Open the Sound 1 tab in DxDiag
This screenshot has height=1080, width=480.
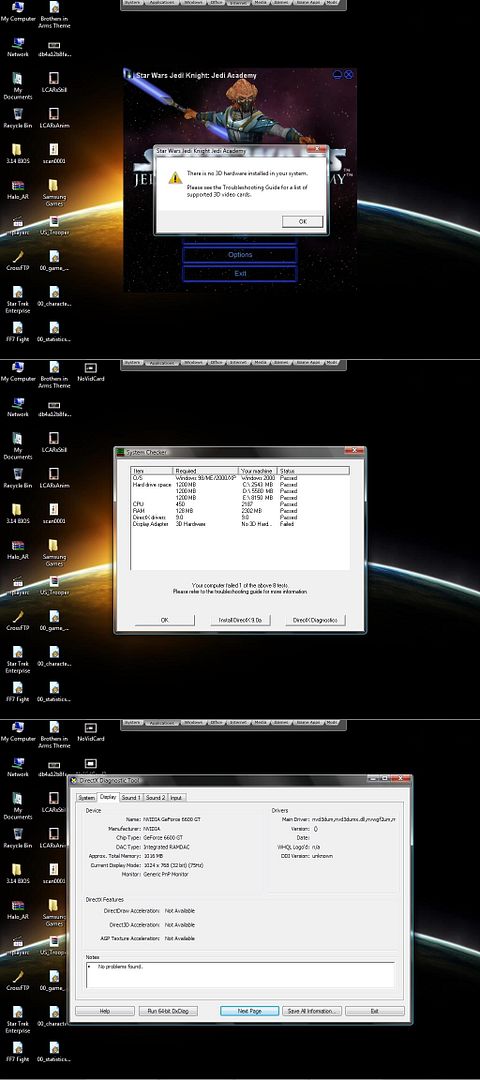pyautogui.click(x=131, y=798)
